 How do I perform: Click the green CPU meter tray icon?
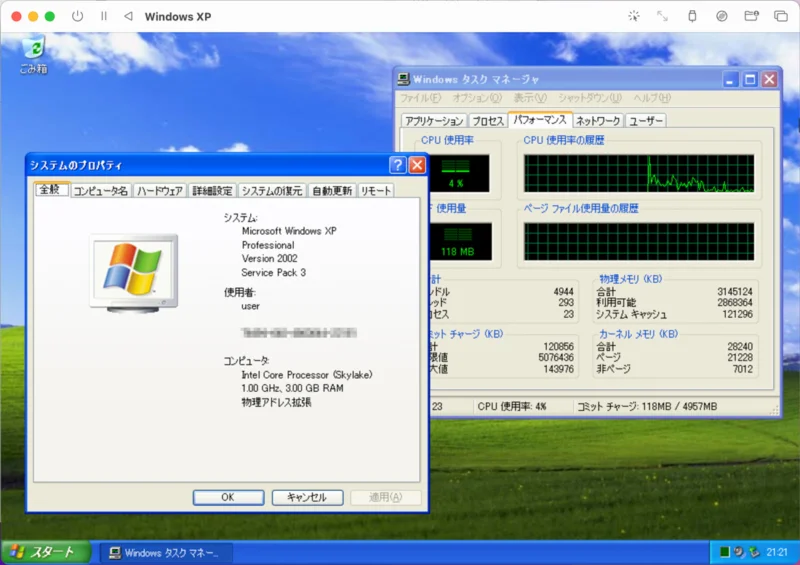click(724, 552)
